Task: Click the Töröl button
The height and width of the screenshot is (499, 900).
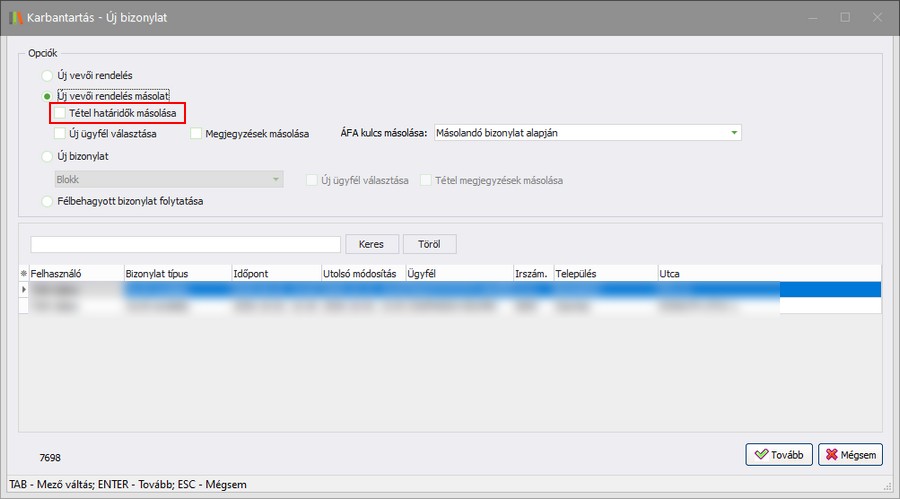Action: point(429,245)
